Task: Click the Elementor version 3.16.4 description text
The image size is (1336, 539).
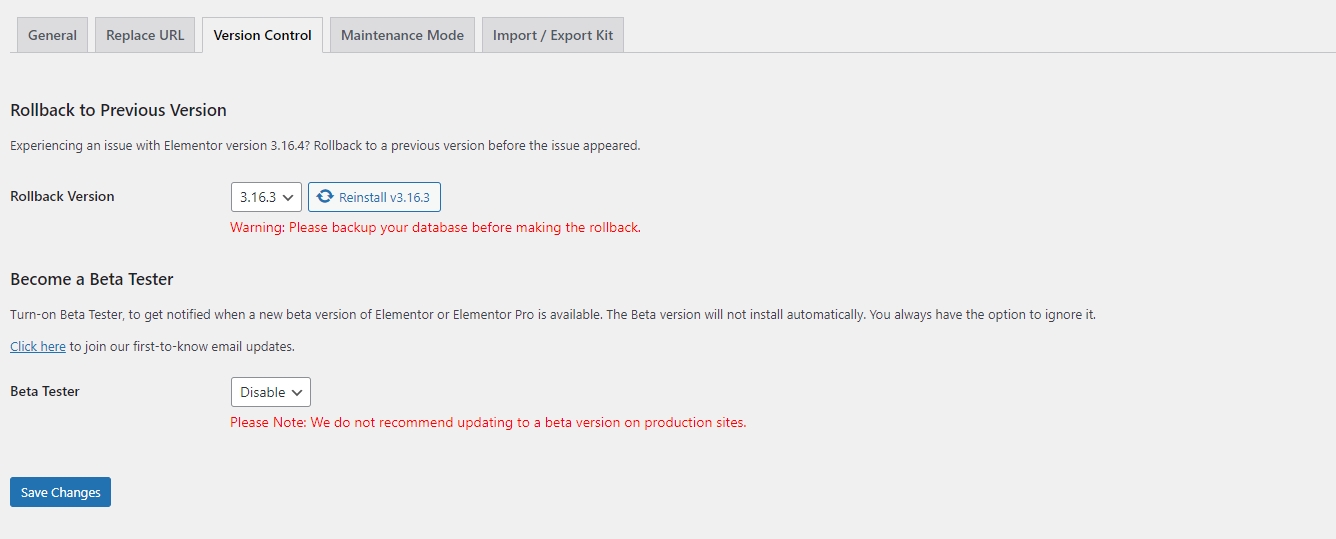Action: point(325,145)
